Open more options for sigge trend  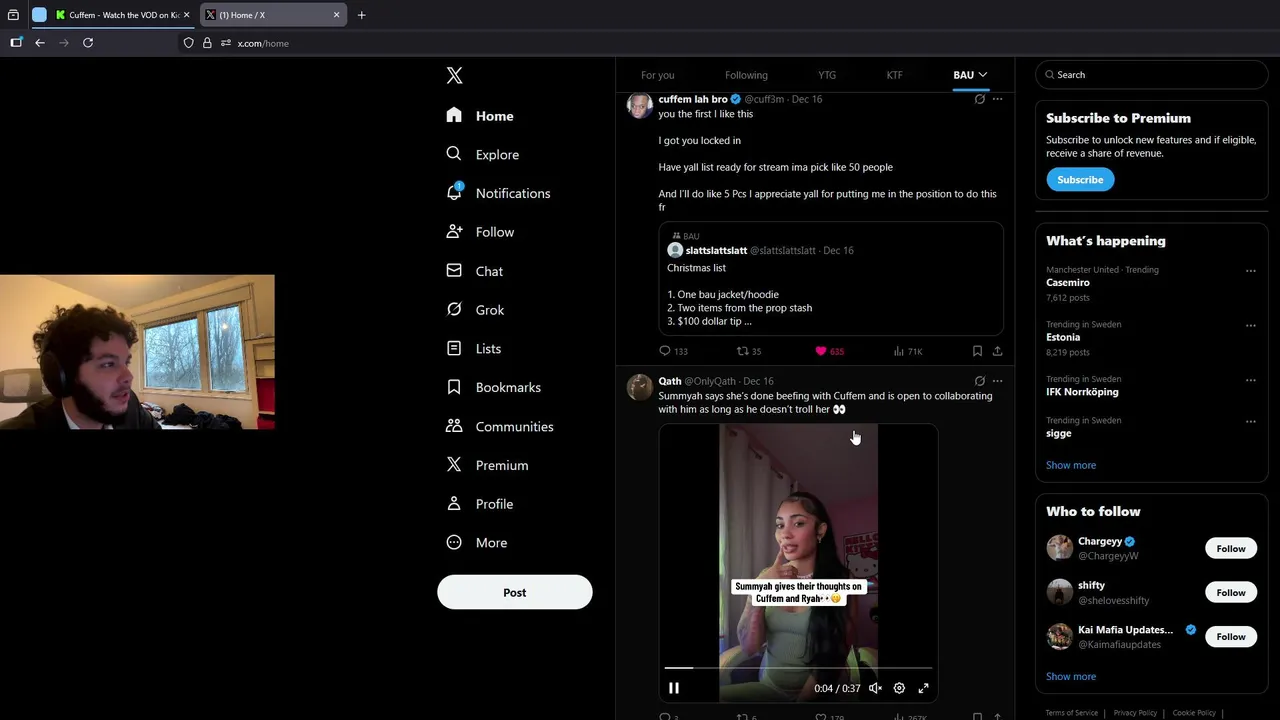click(1250, 422)
